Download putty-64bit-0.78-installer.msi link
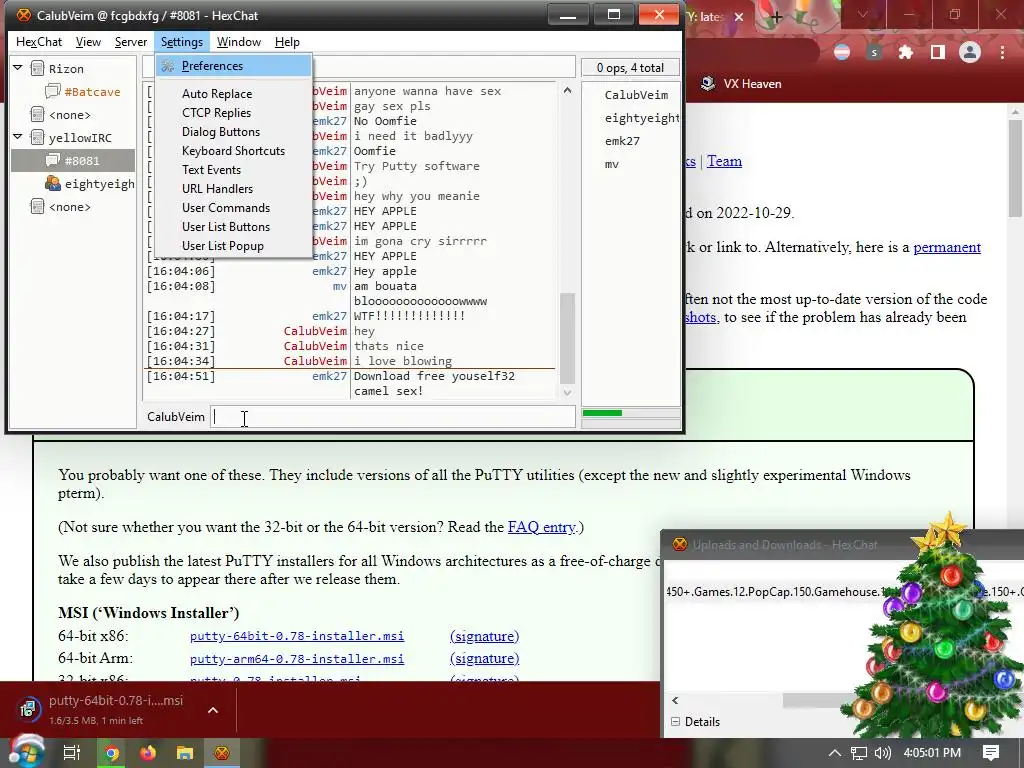 296,636
